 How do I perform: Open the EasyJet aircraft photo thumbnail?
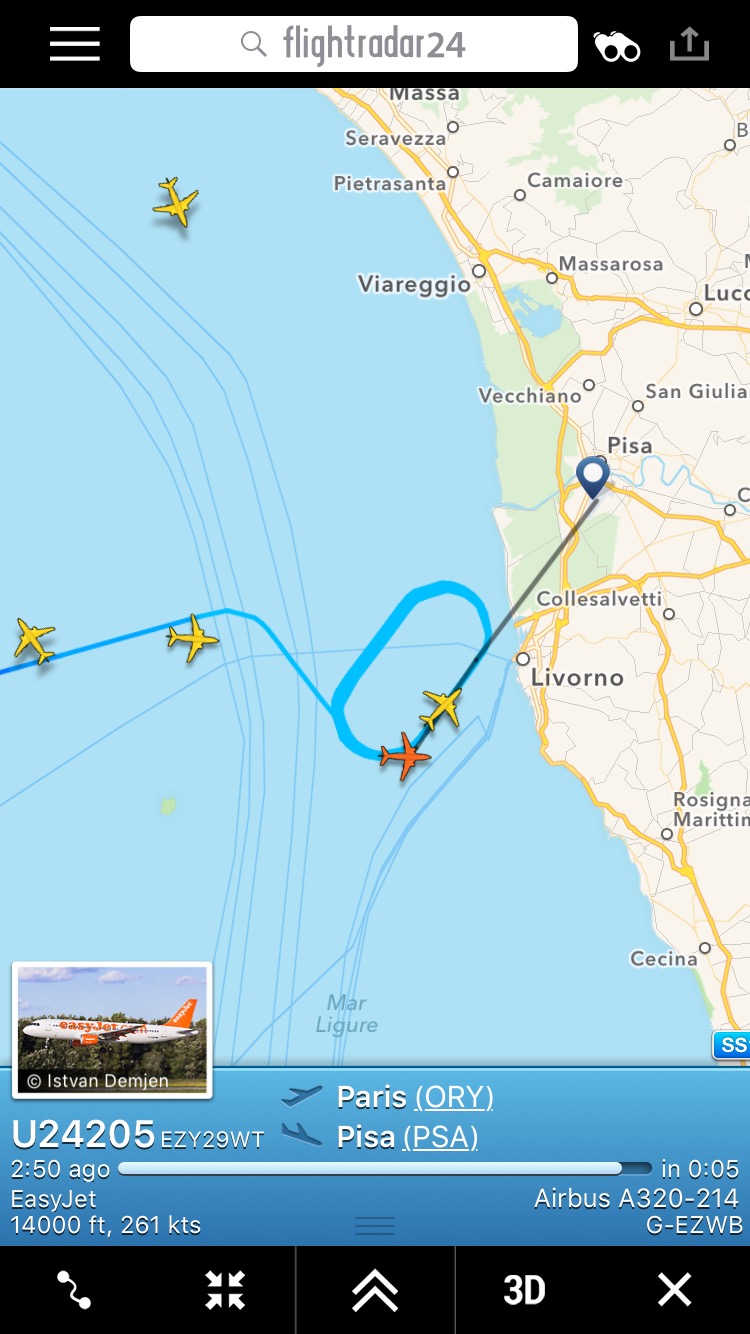(112, 1030)
